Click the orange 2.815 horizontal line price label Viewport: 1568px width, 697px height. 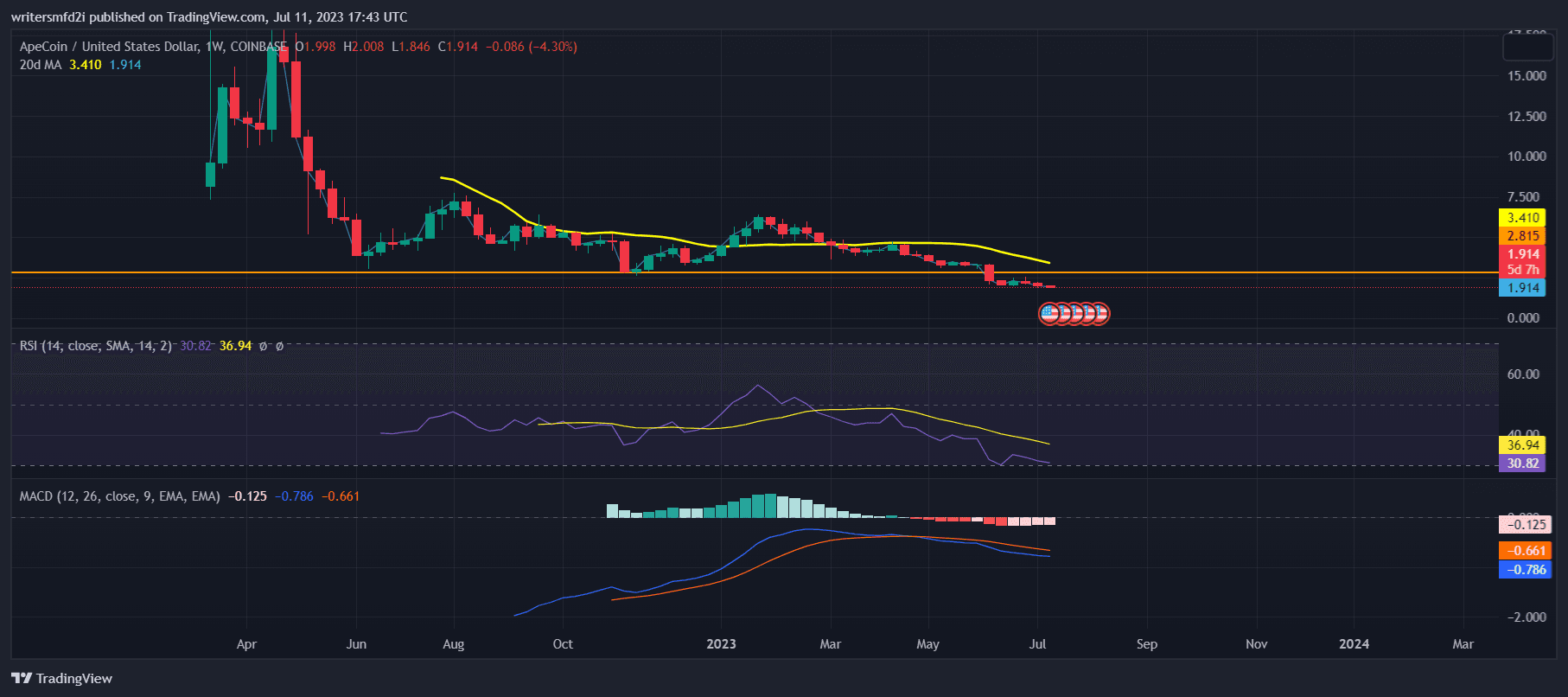(1522, 236)
